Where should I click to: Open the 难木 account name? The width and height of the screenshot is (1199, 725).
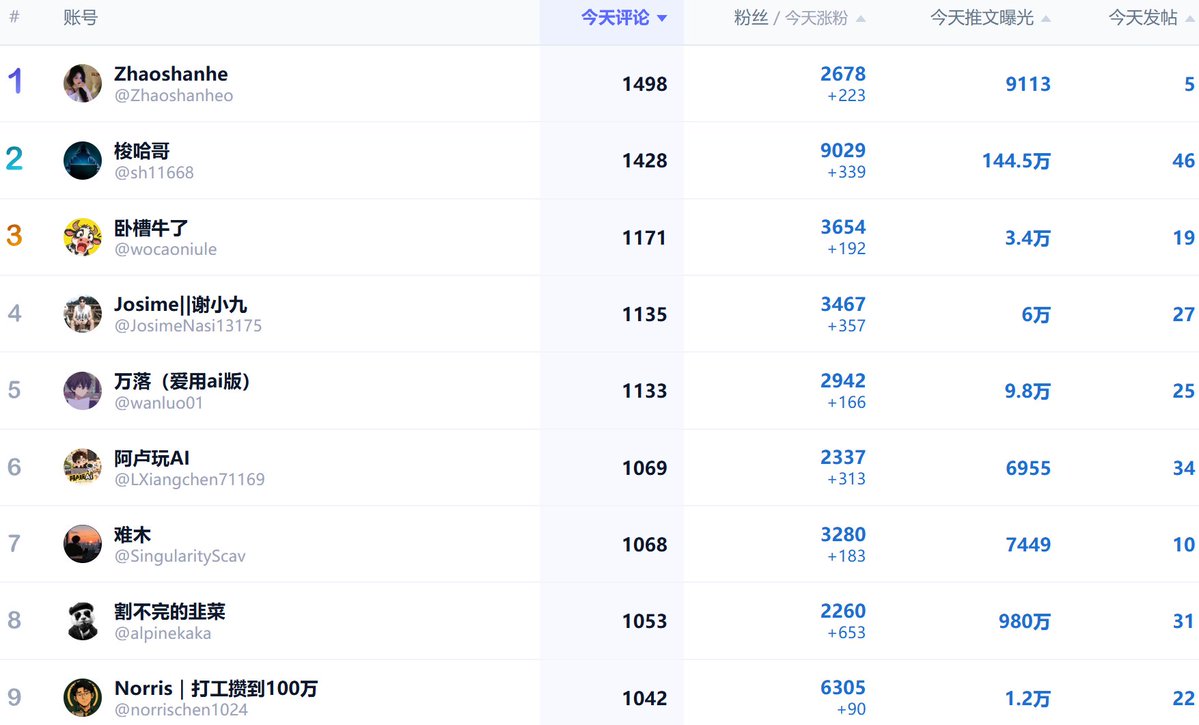coord(132,535)
